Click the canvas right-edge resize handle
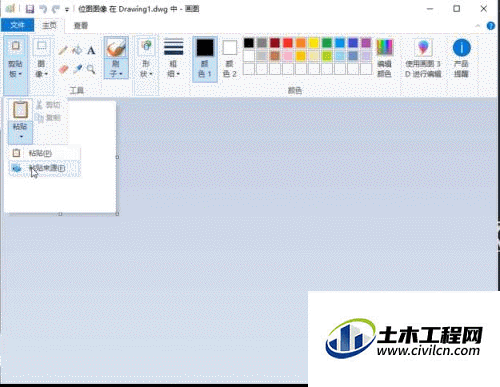 117,157
